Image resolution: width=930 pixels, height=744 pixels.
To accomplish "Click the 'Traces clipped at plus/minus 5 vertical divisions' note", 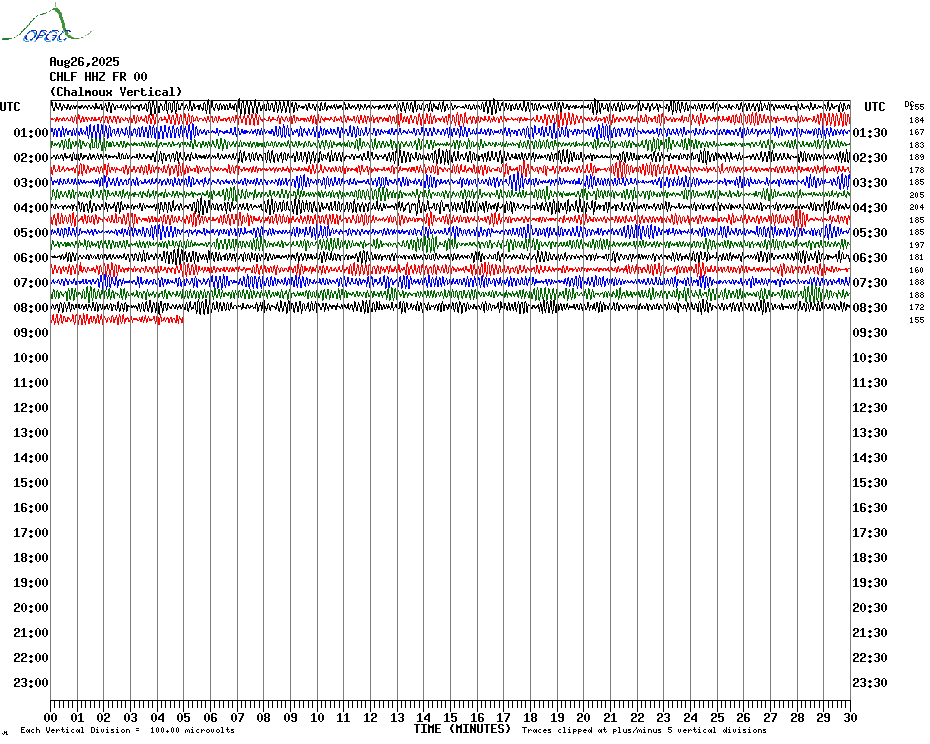I will pos(644,730).
